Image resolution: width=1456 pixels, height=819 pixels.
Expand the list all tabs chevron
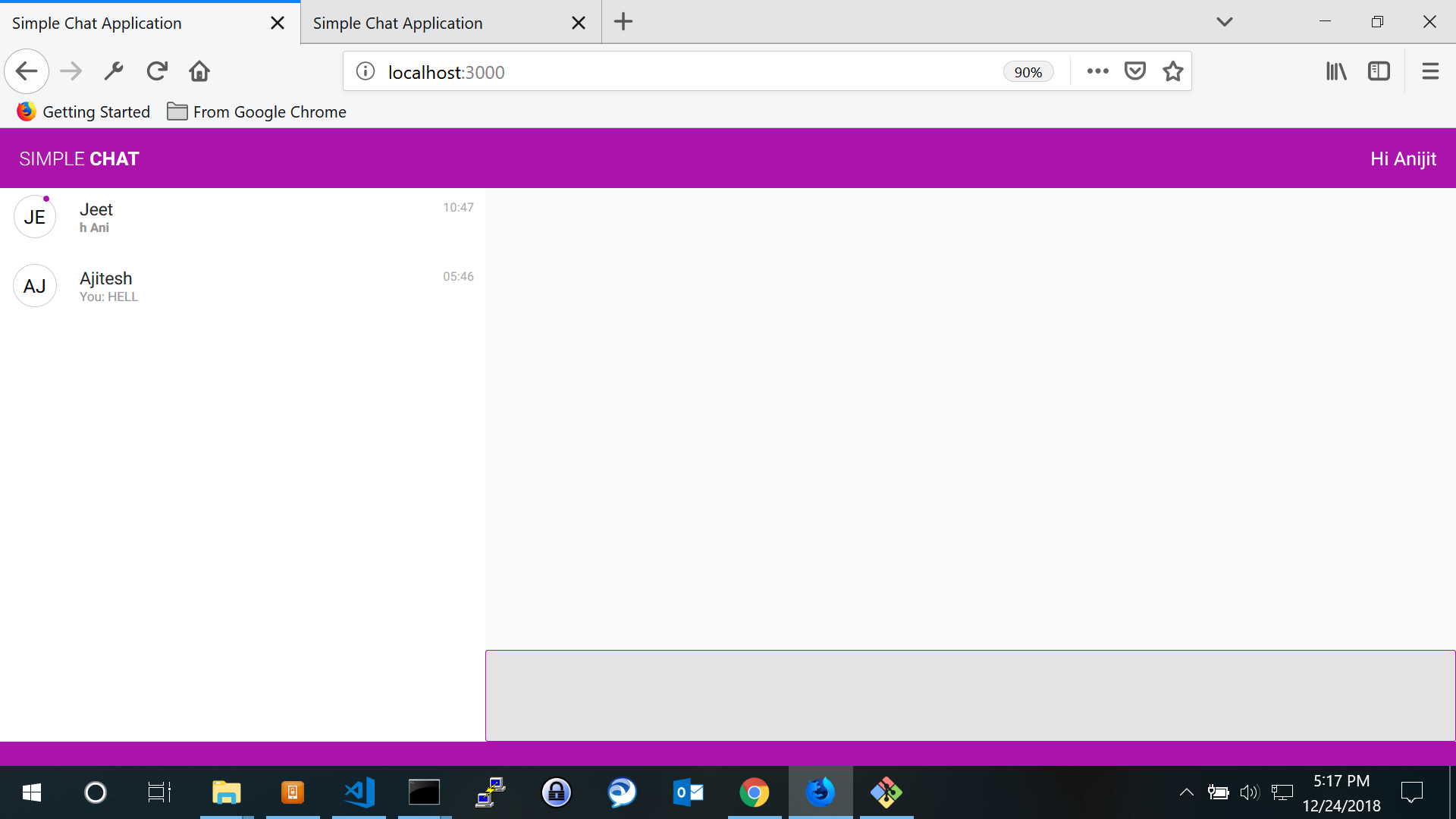[x=1224, y=22]
